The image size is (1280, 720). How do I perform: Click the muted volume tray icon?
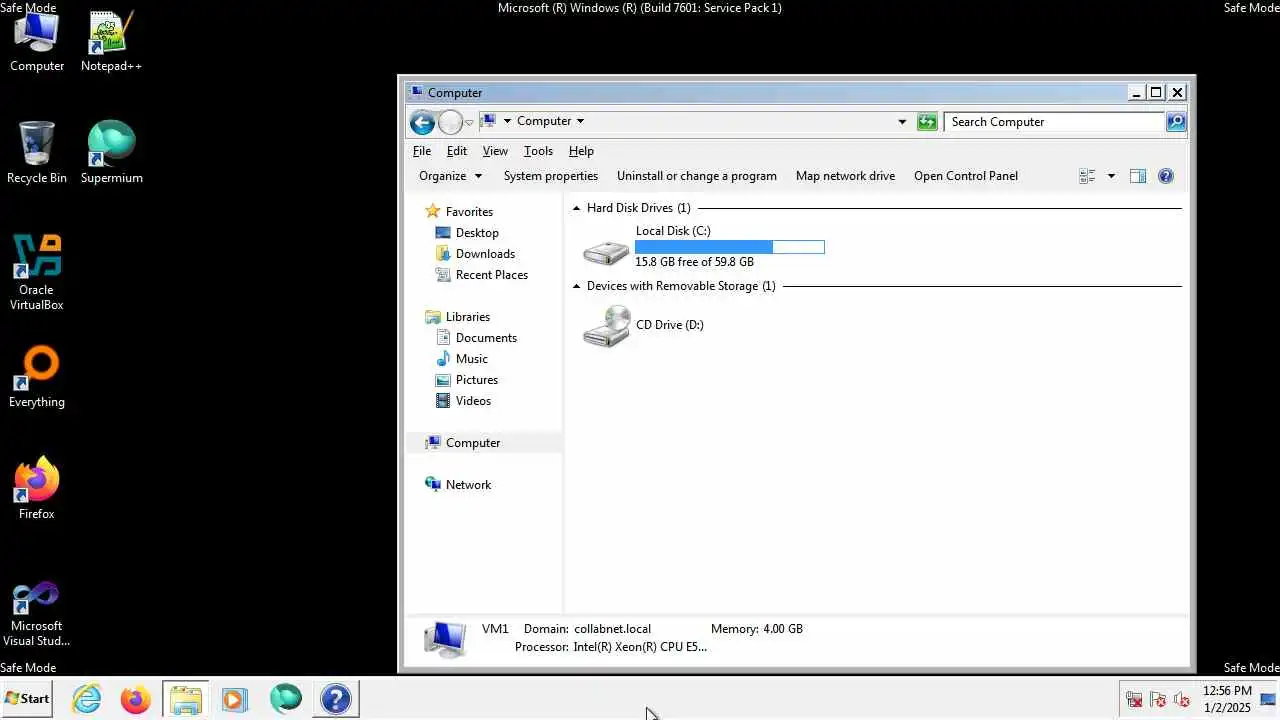[1182, 700]
